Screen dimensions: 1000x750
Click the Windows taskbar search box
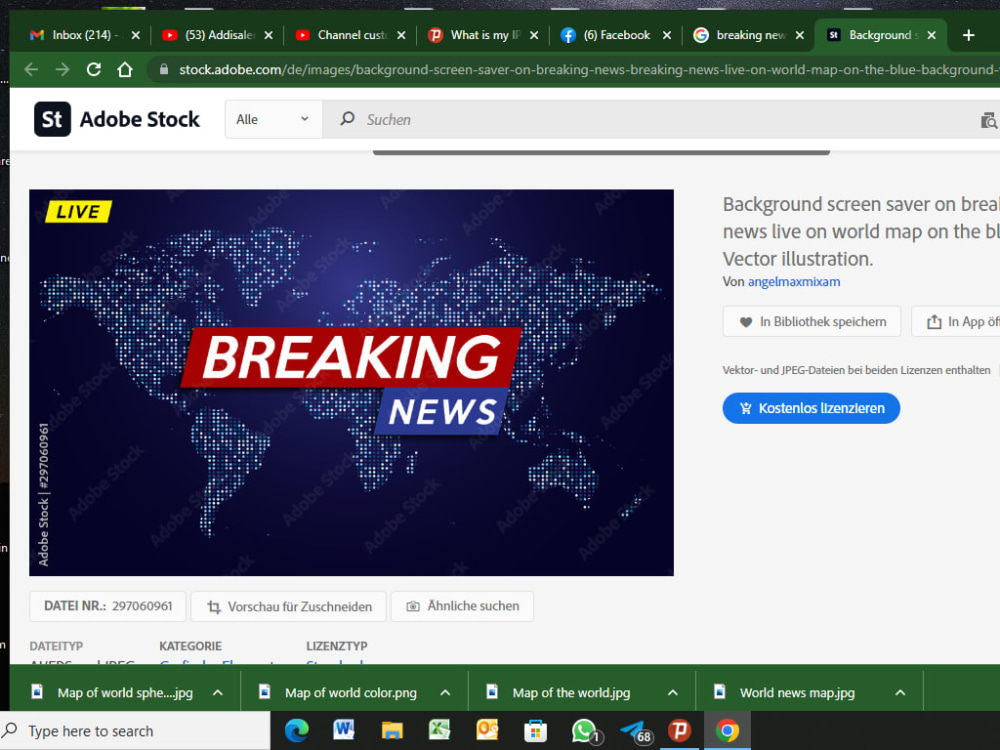click(x=135, y=731)
